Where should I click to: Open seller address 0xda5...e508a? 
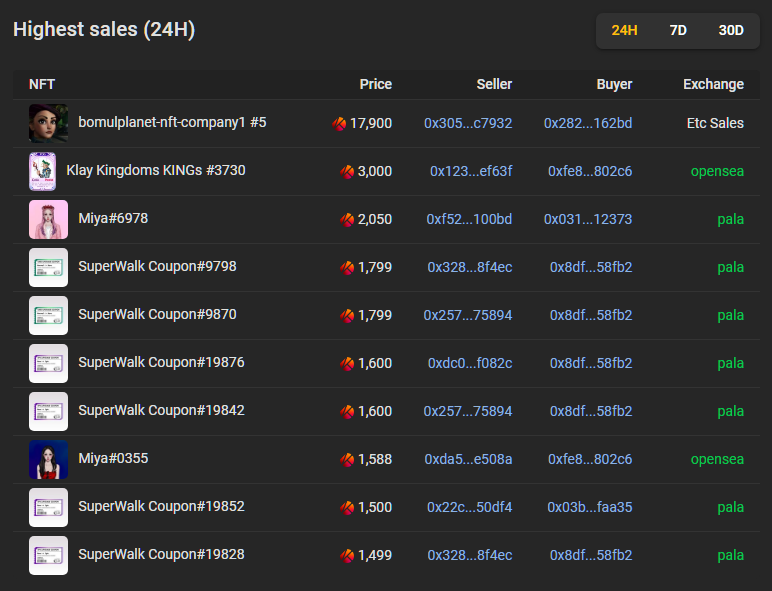point(468,460)
